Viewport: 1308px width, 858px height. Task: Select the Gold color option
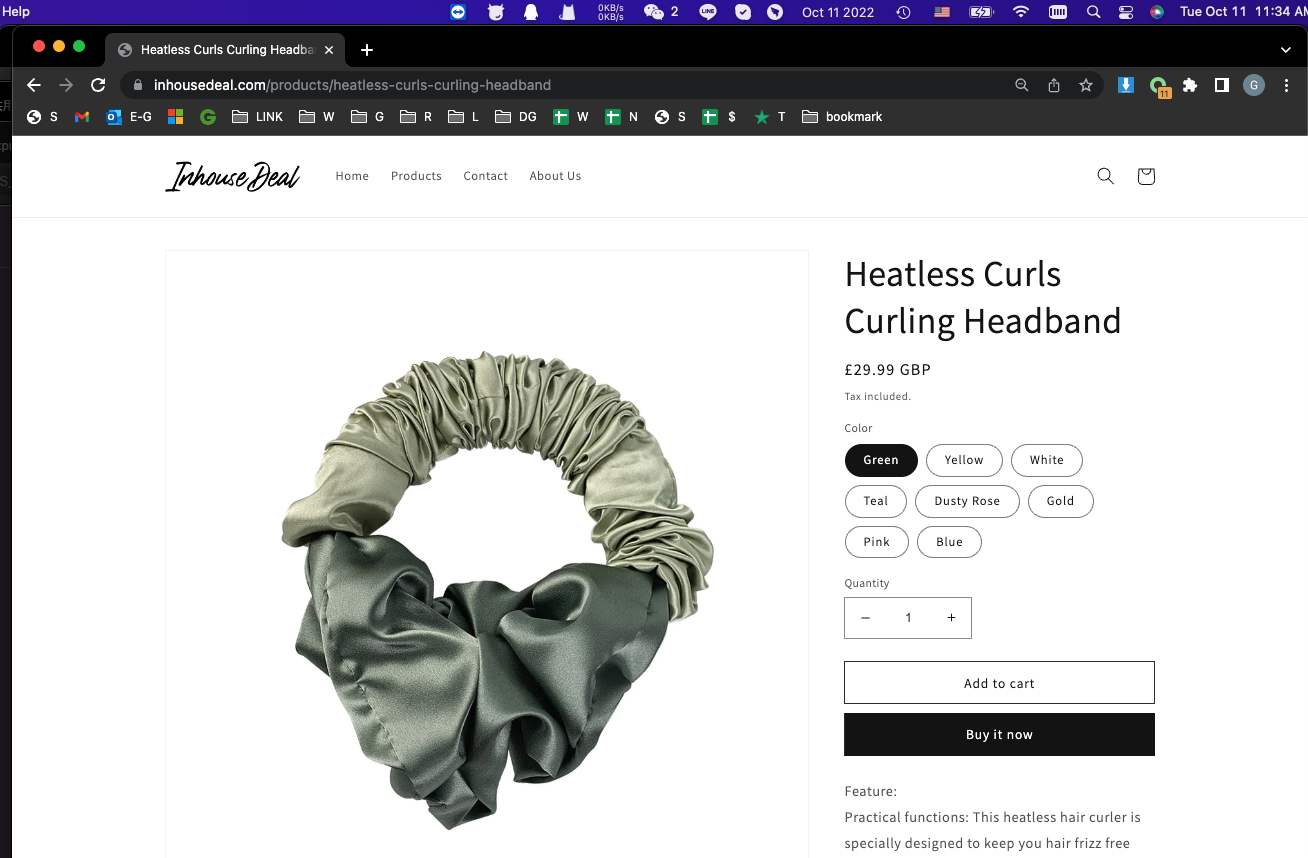pos(1061,501)
